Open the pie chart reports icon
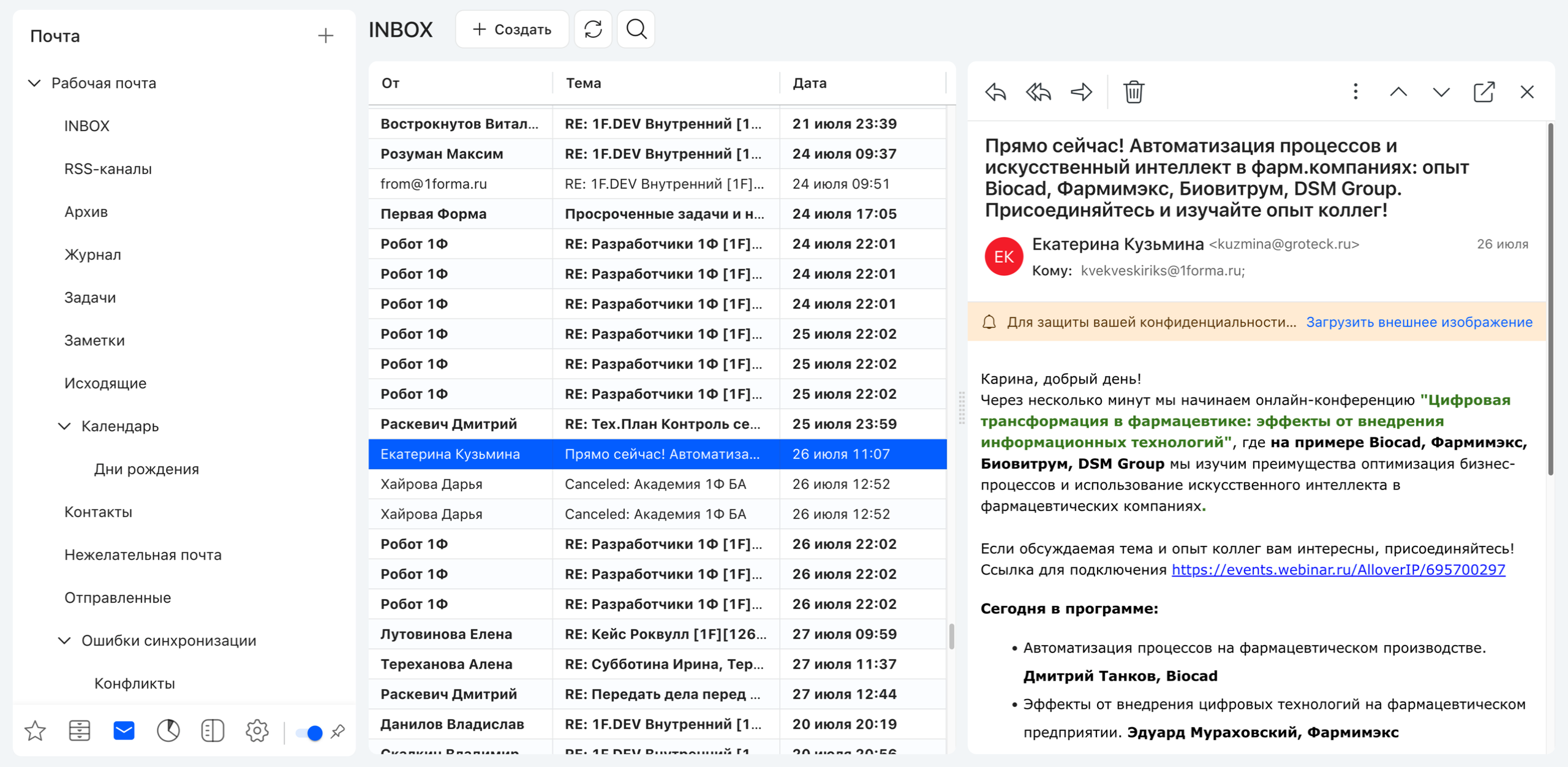The image size is (1568, 767). click(x=168, y=731)
